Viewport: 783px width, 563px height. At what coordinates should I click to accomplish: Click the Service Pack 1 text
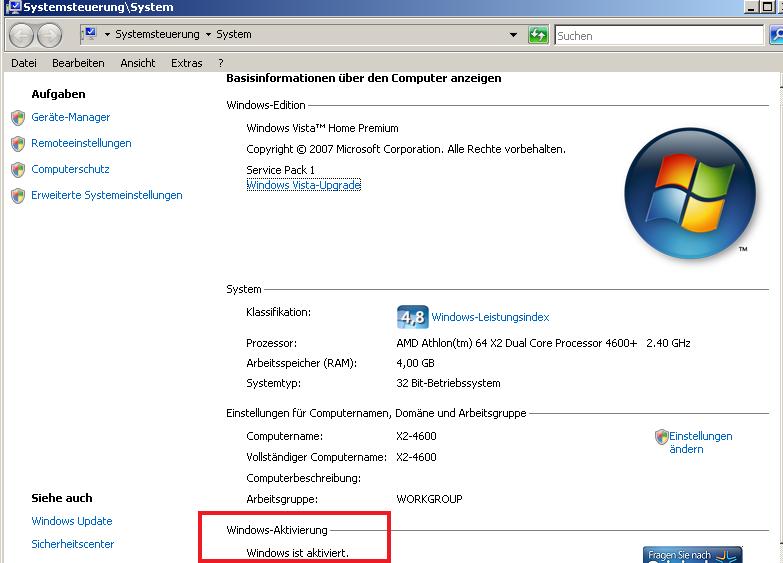click(281, 170)
